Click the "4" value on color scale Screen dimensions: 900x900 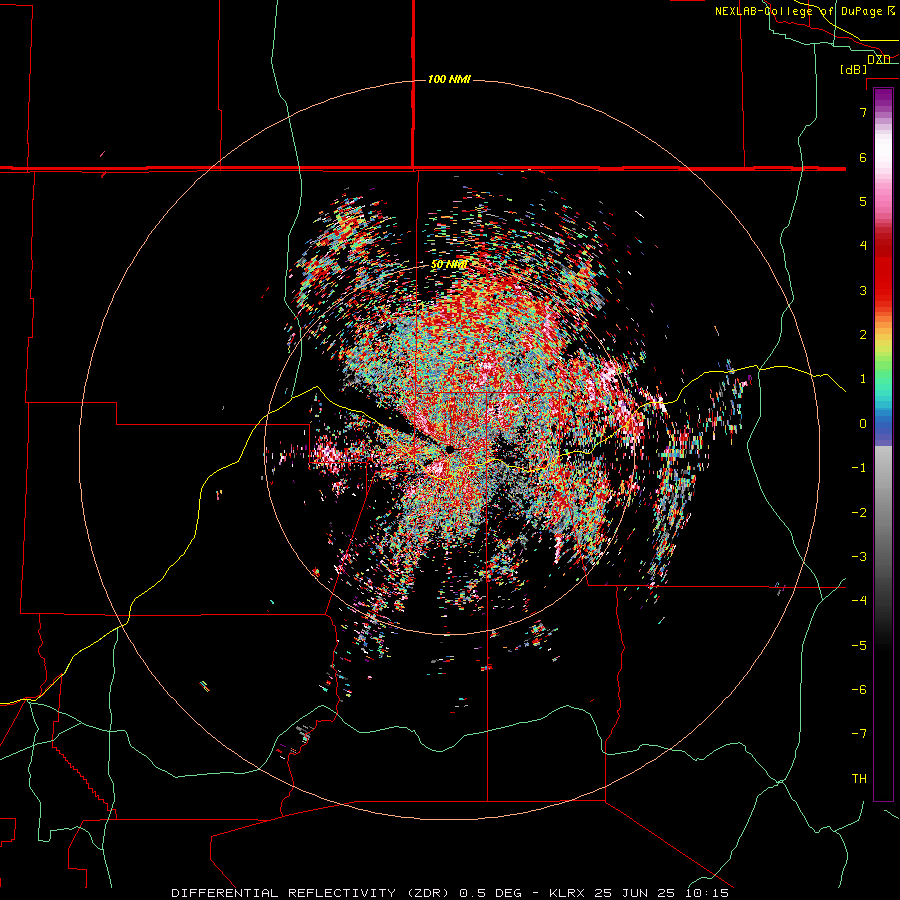[x=863, y=245]
